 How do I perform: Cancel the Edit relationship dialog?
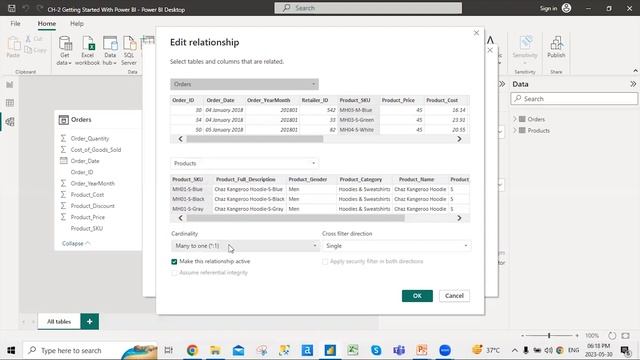pyautogui.click(x=454, y=296)
